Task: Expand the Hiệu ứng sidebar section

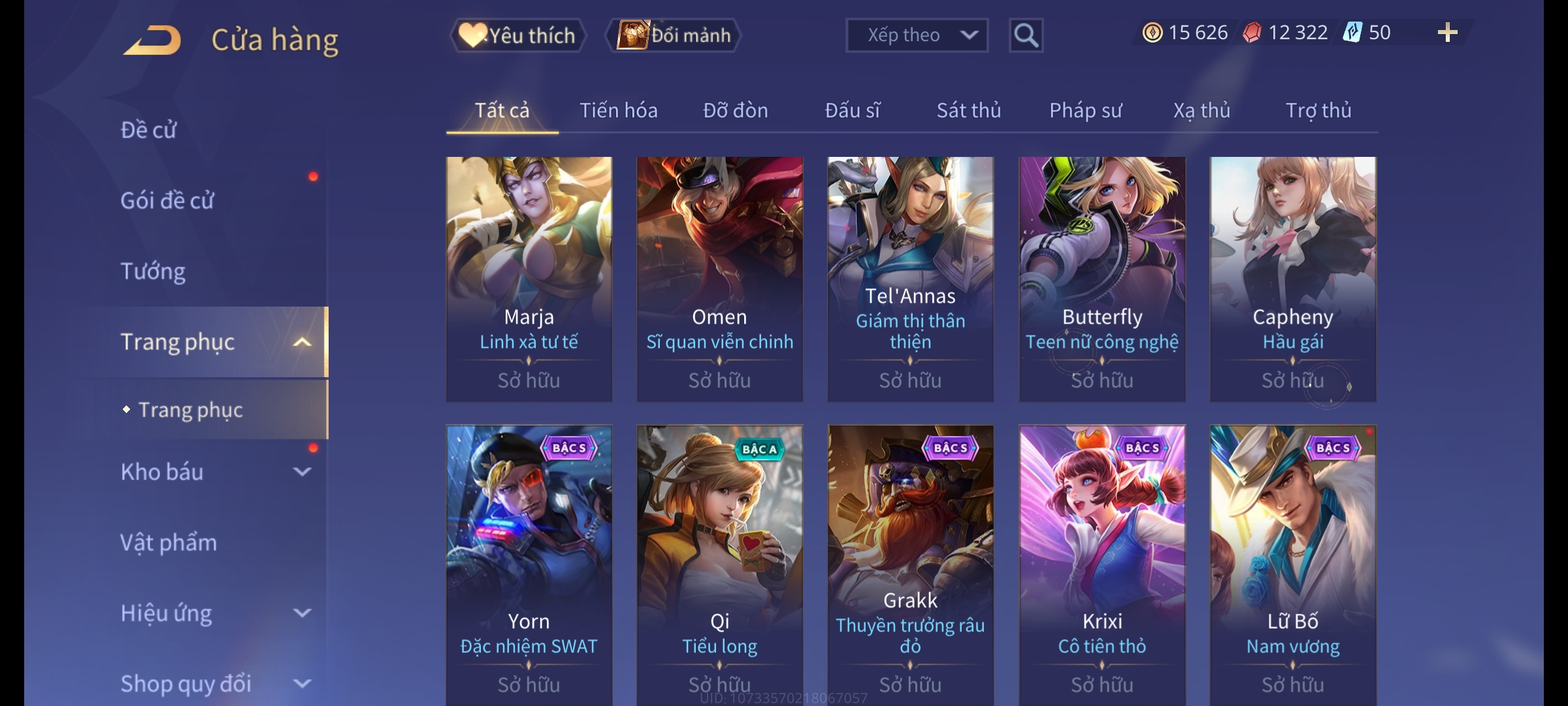Action: 302,613
